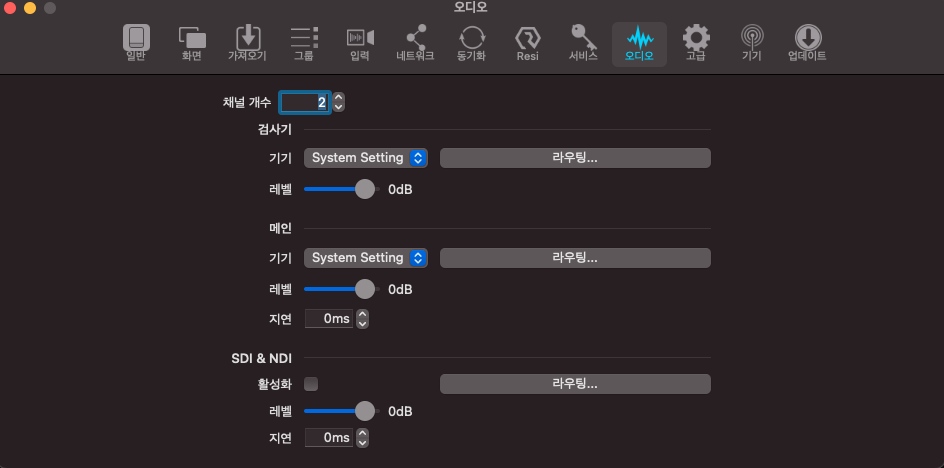944x468 pixels.
Task: Click the 0dB value beside 검사기 레벨
Action: pos(400,190)
